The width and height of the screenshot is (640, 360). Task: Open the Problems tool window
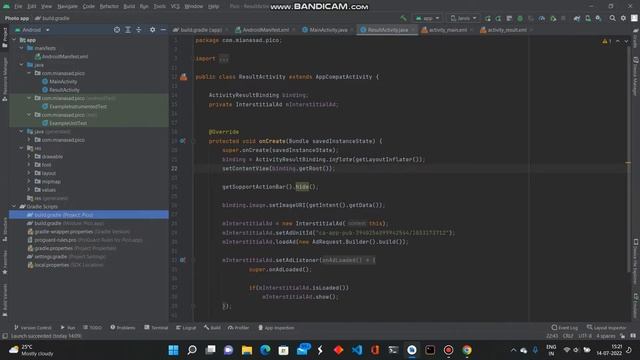122,328
